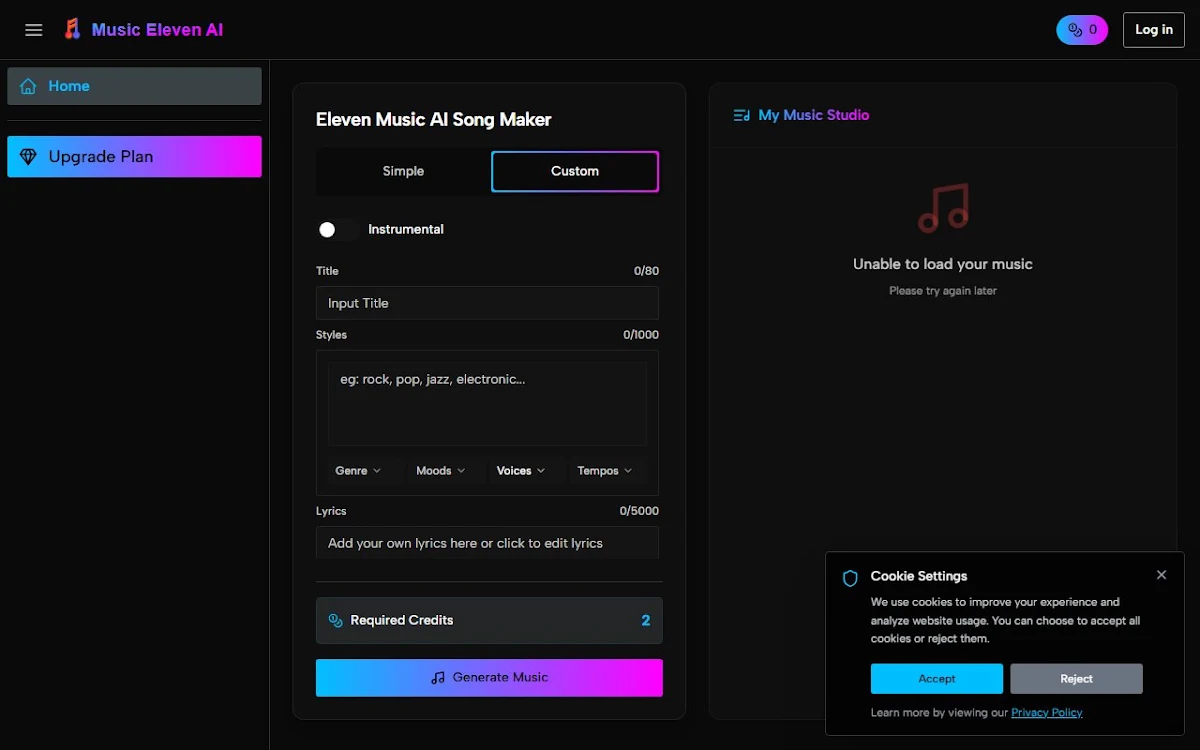Click the red music note icon
1200x750 pixels.
943,208
